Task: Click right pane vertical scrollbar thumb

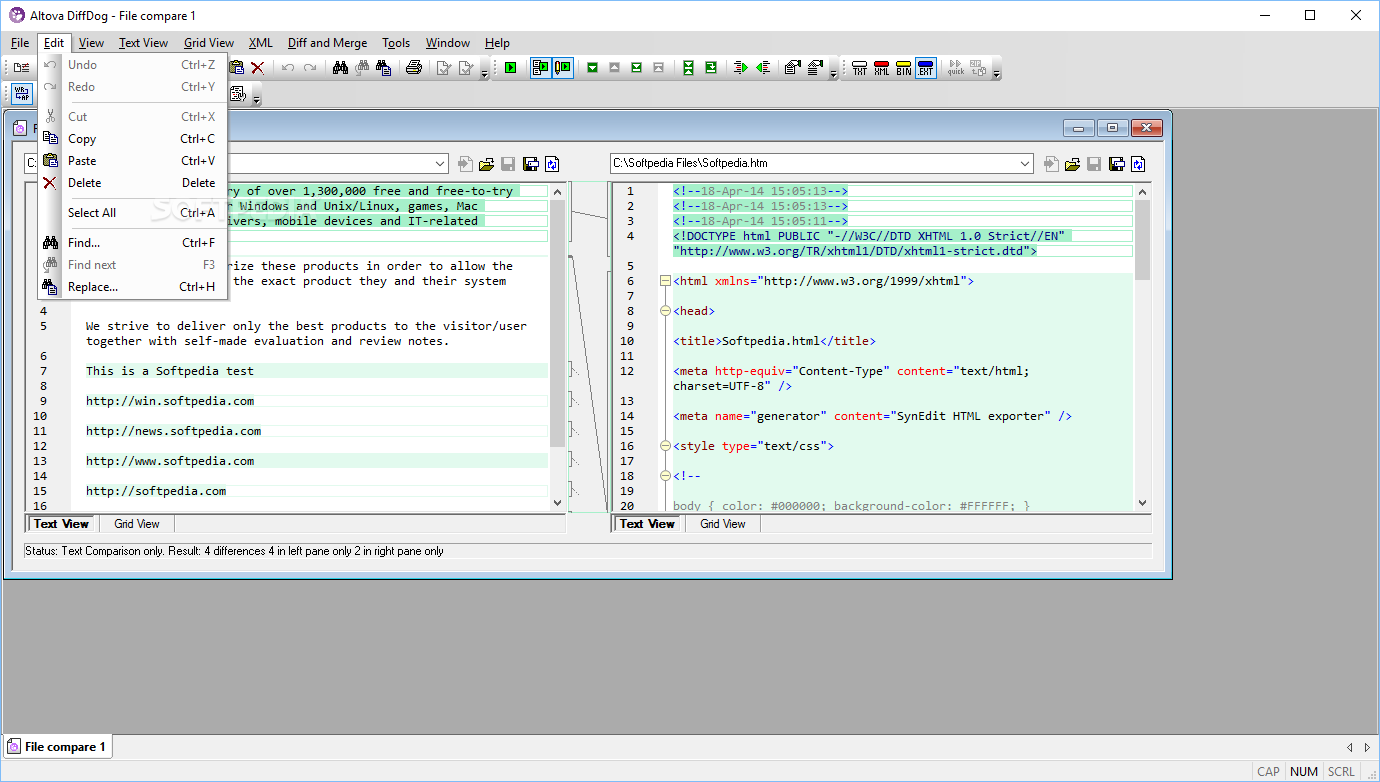Action: tap(1142, 240)
